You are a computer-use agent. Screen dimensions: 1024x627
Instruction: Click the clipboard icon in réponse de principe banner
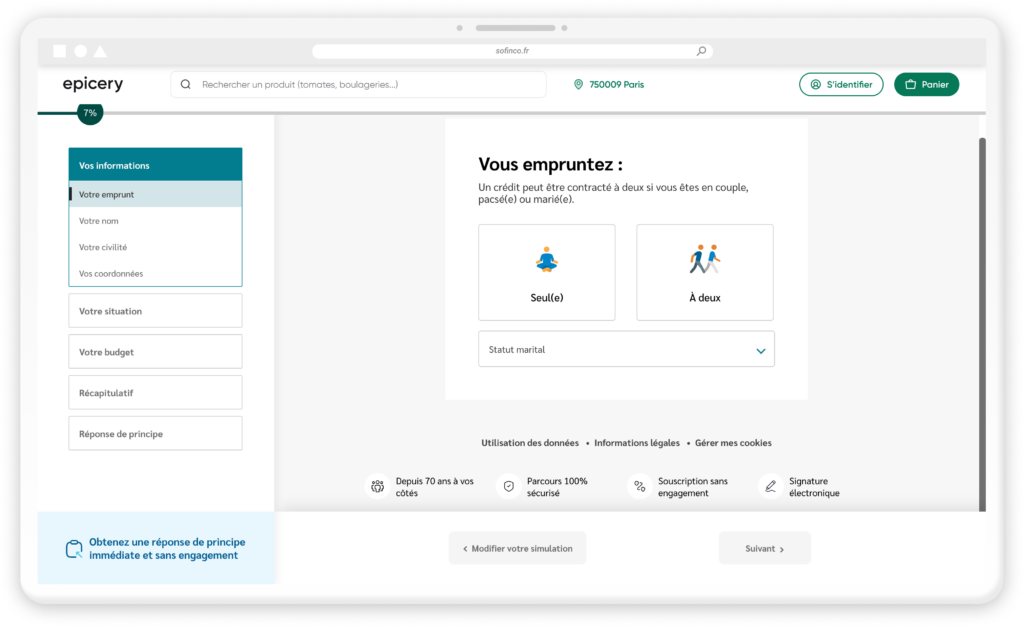click(x=73, y=548)
